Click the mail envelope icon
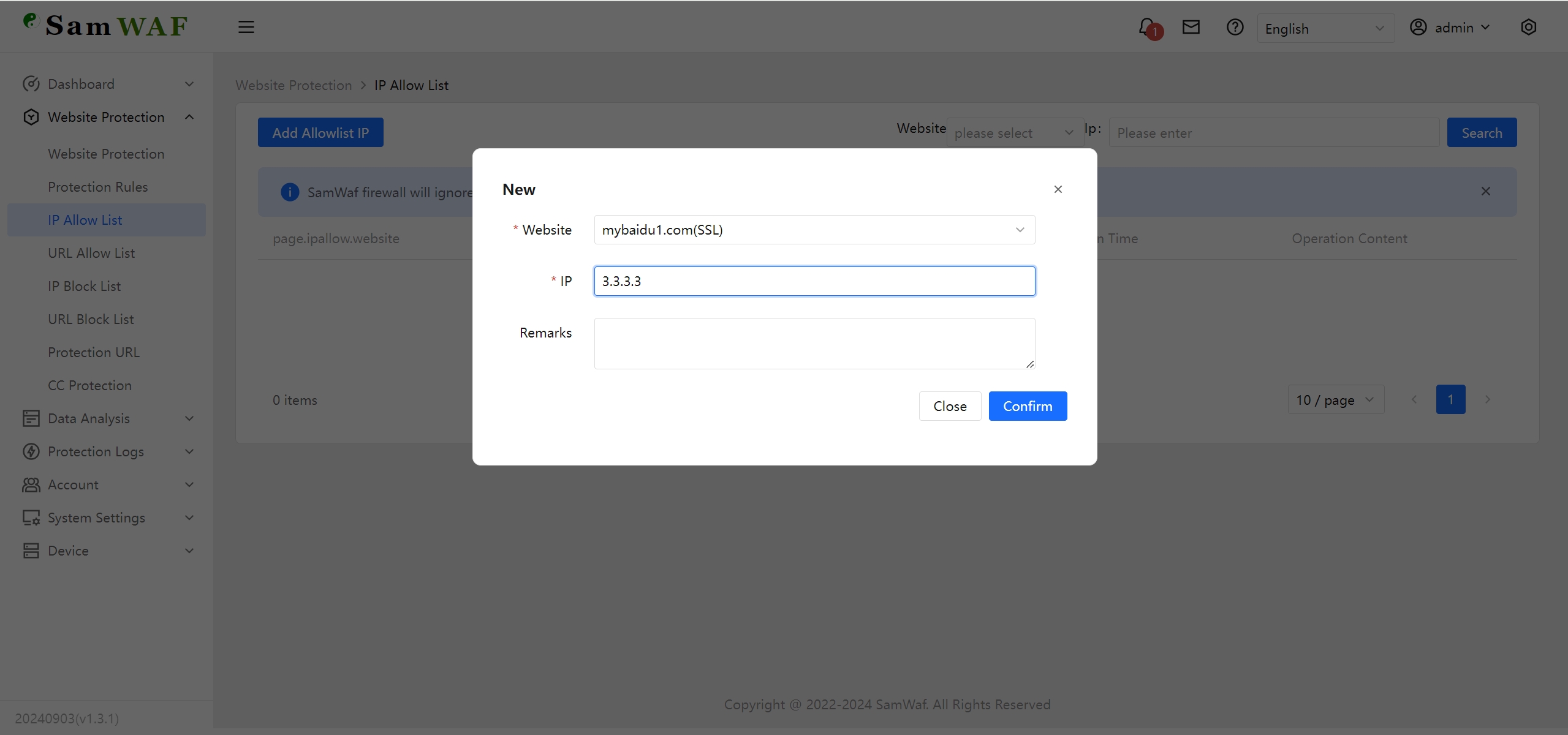Screen dimensions: 1568x735 (x=1191, y=27)
